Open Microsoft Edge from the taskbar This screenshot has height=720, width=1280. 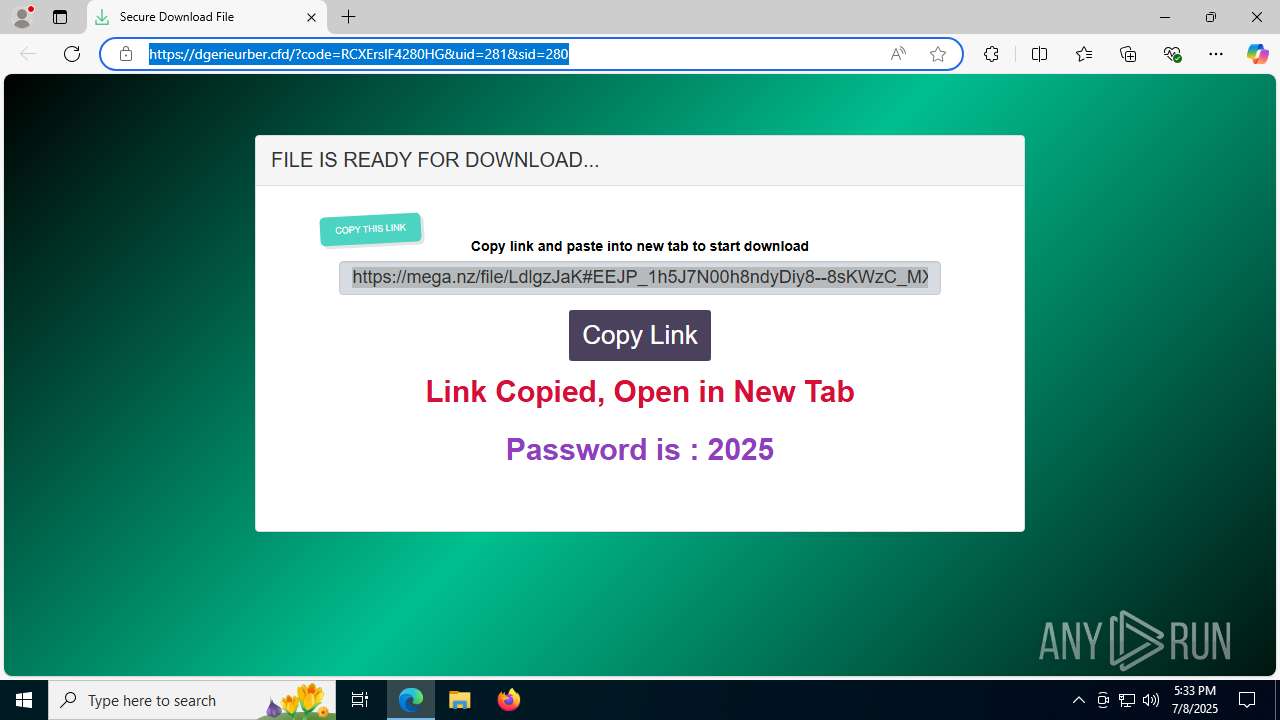click(x=411, y=700)
